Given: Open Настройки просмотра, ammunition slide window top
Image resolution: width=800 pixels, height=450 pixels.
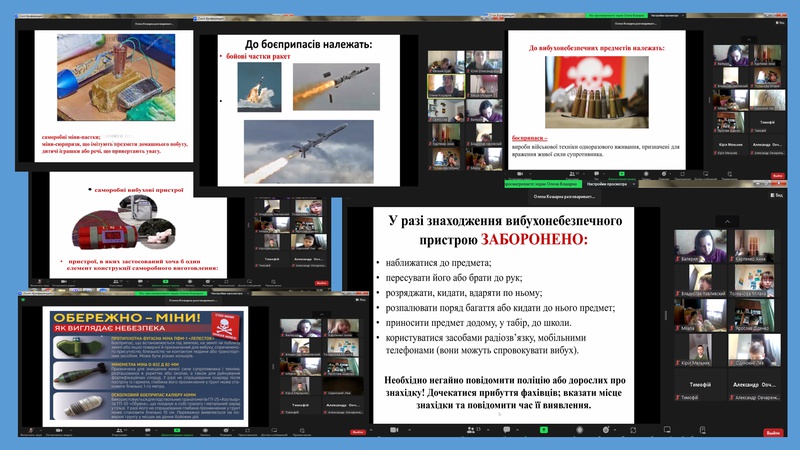Looking at the screenshot, I should point(667,15).
